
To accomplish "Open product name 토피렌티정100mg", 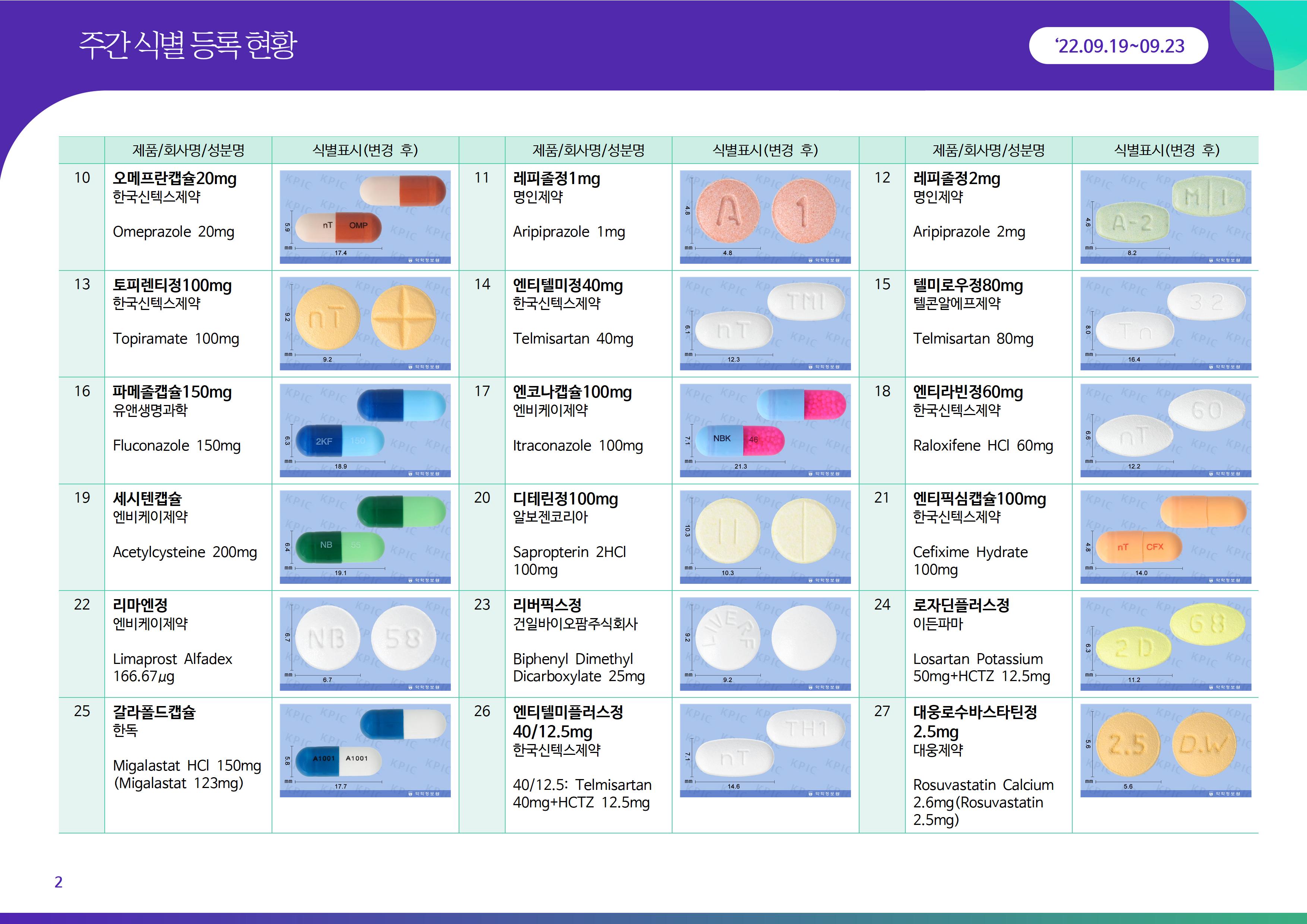I will tap(172, 285).
